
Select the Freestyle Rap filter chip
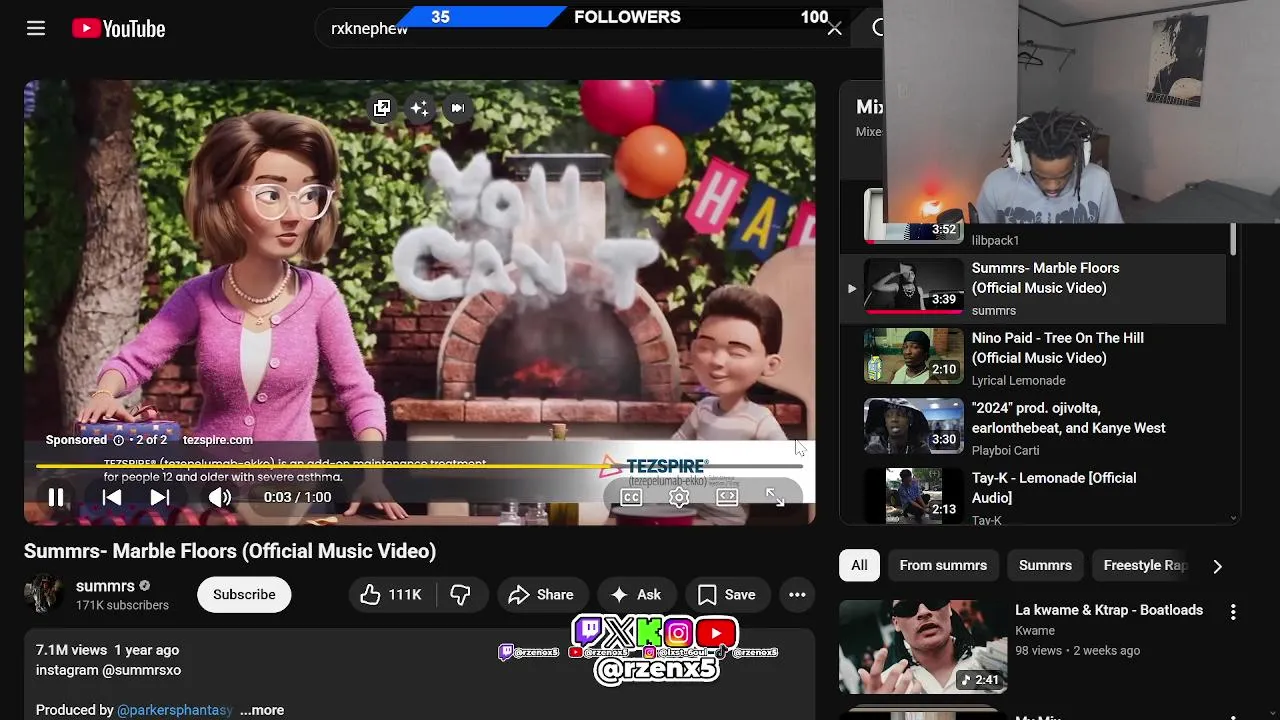(x=1144, y=565)
